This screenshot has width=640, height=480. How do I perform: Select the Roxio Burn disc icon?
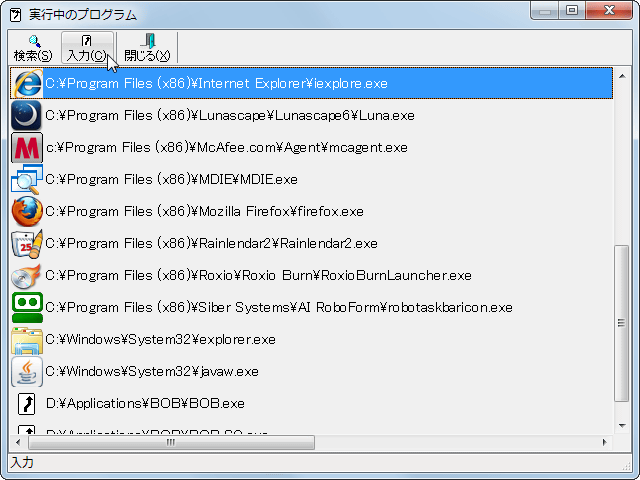pos(27,275)
